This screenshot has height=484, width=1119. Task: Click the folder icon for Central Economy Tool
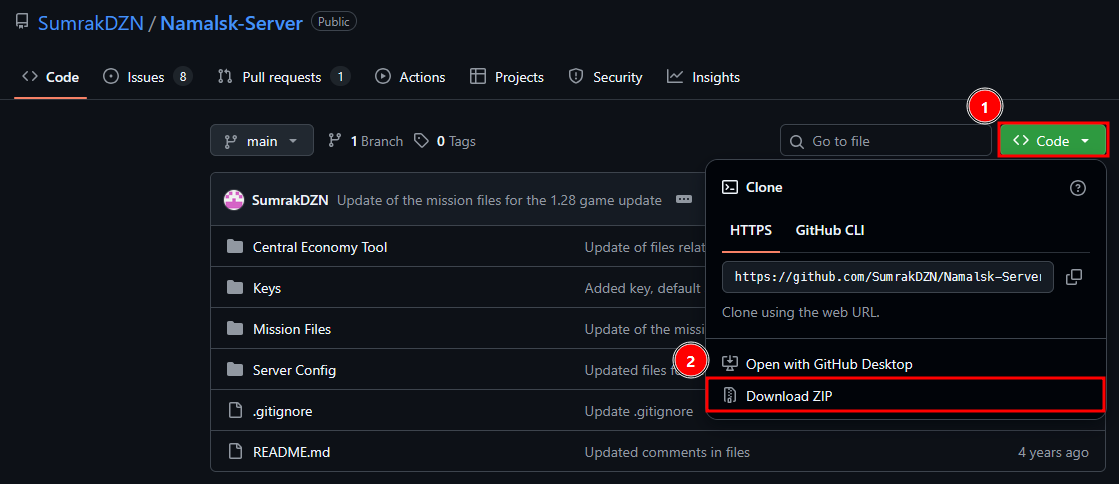tap(235, 247)
